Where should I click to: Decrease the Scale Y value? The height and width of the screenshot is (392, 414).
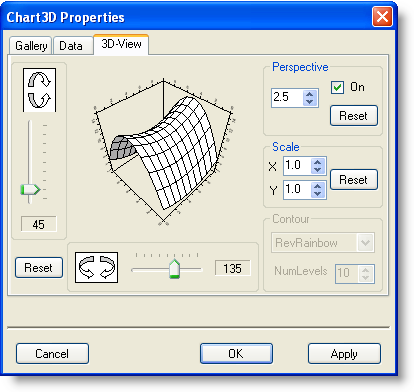click(318, 194)
